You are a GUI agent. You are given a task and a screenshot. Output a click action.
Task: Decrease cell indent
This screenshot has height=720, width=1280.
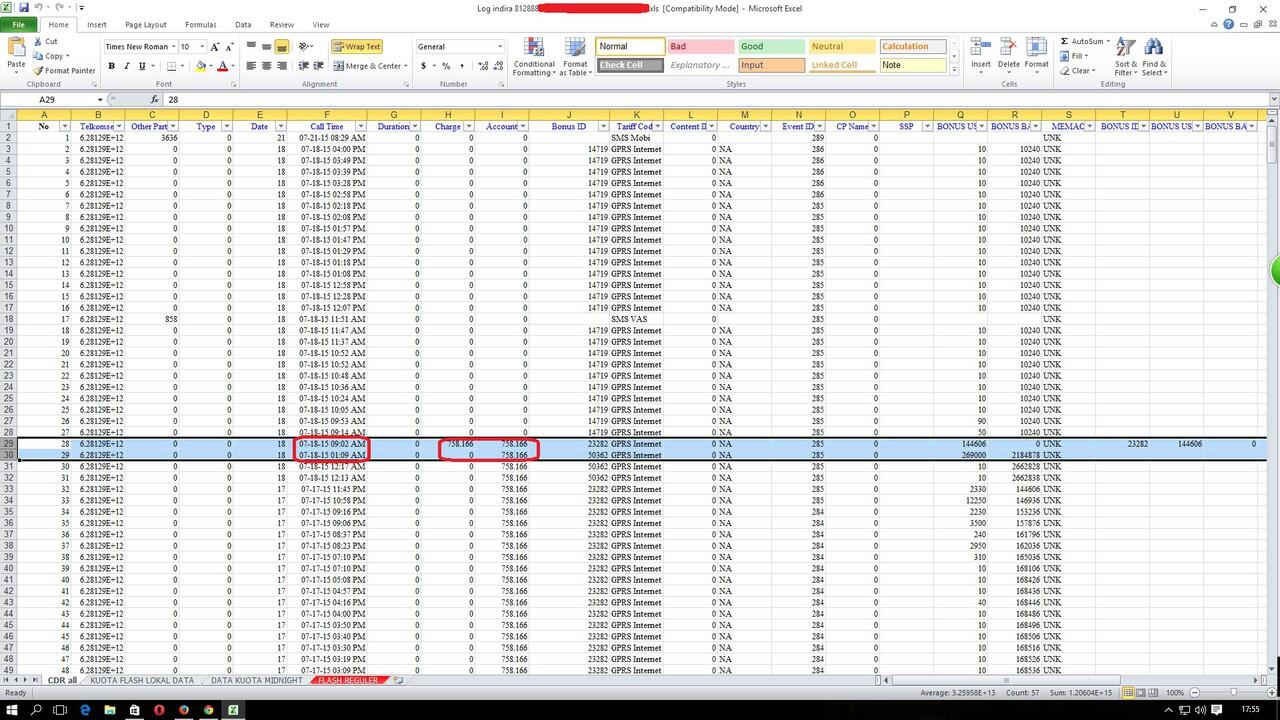tap(304, 66)
